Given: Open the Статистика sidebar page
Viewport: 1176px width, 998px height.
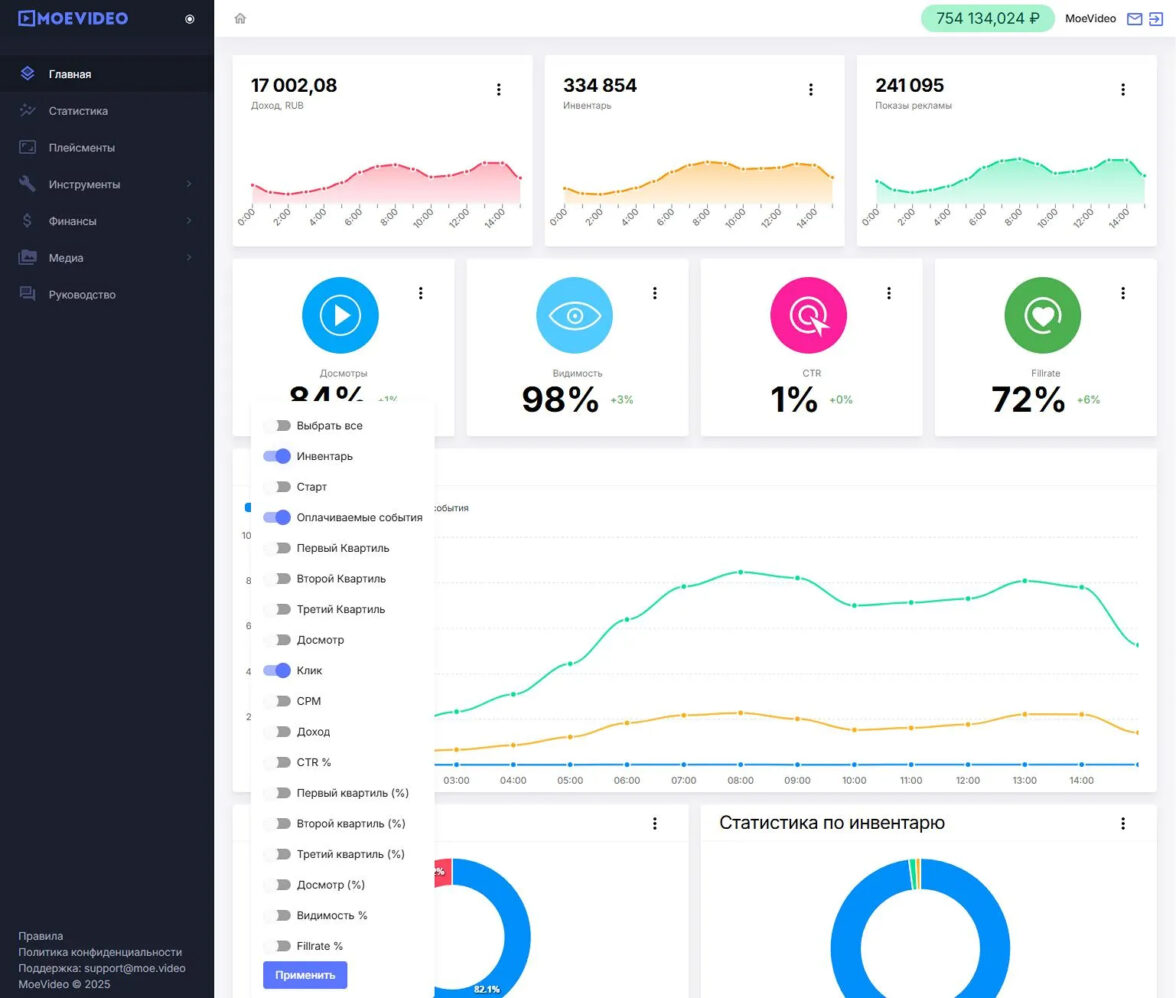Looking at the screenshot, I should pos(78,111).
